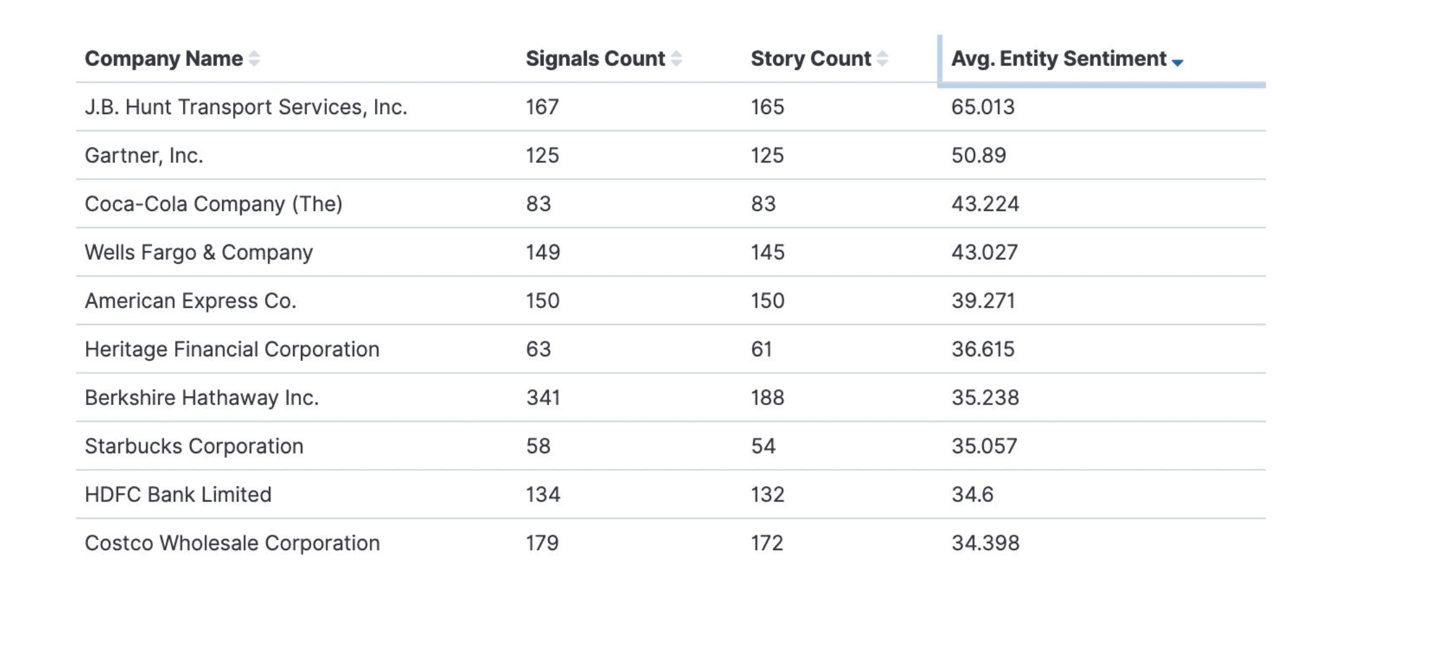This screenshot has height=650, width=1431.
Task: Toggle the Avg. Entity Sentiment descending arrow
Action: 1177,61
